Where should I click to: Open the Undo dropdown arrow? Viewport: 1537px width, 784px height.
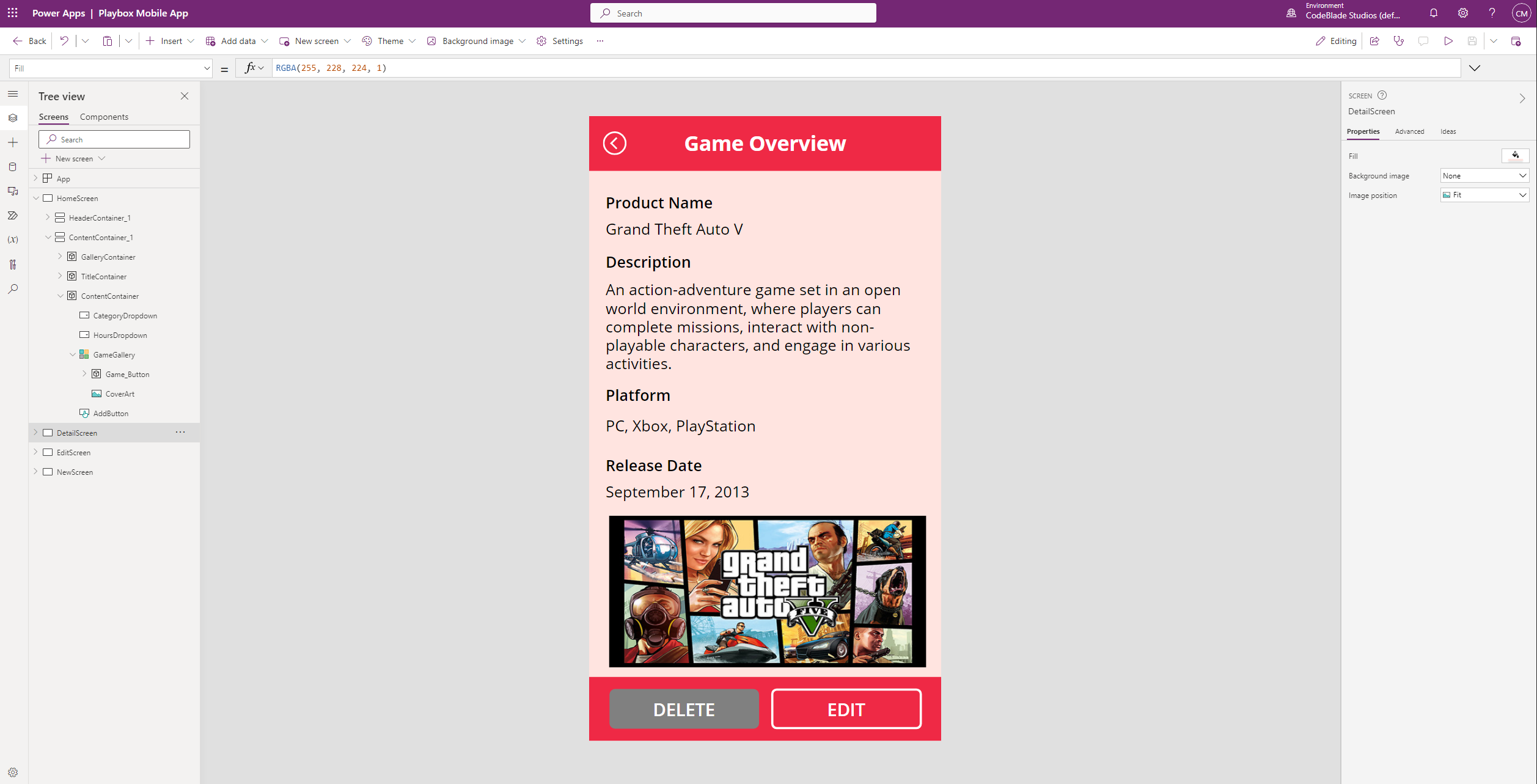point(85,41)
